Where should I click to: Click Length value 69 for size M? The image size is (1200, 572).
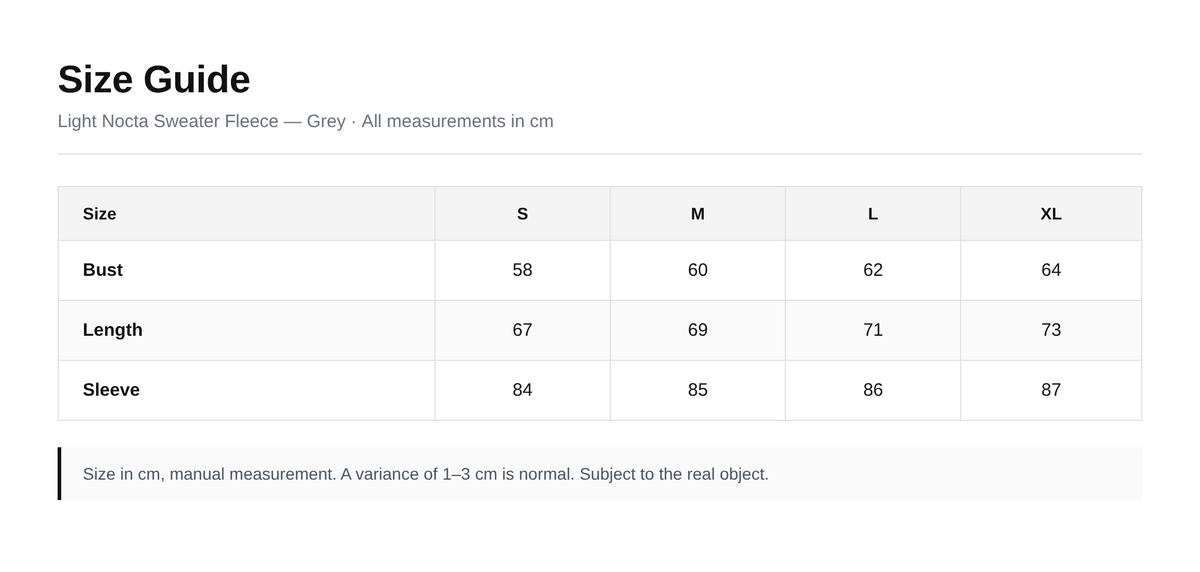pos(698,330)
